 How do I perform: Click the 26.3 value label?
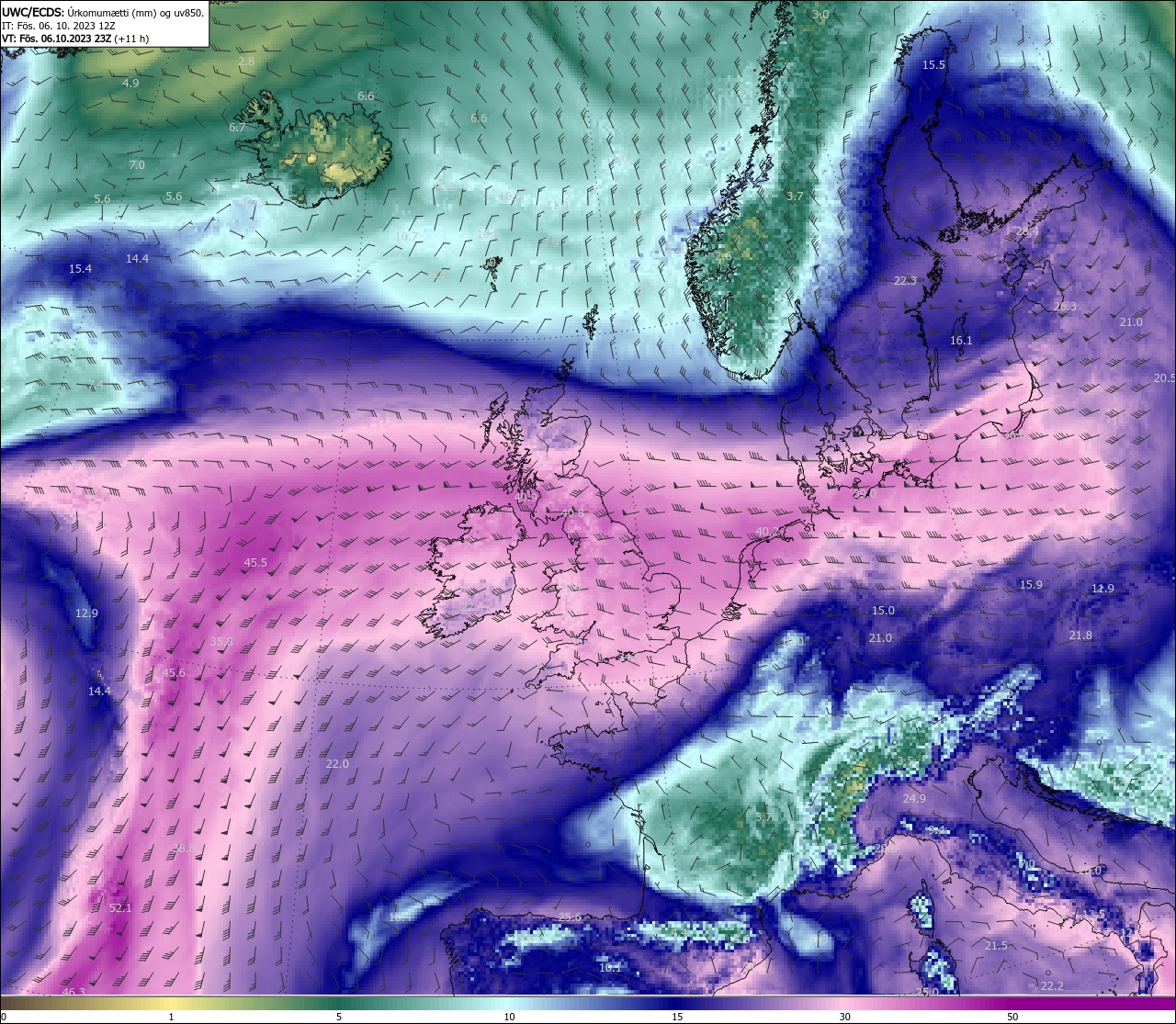point(1065,307)
